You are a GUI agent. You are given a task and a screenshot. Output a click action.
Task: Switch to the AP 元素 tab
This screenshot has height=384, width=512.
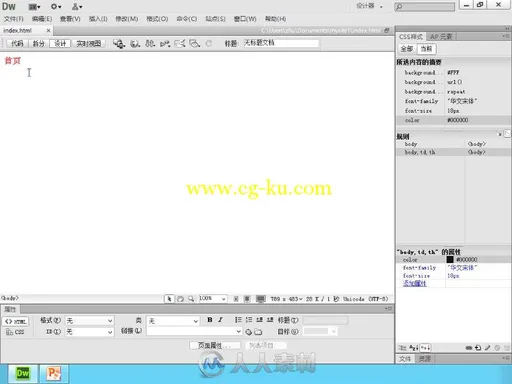tap(441, 37)
